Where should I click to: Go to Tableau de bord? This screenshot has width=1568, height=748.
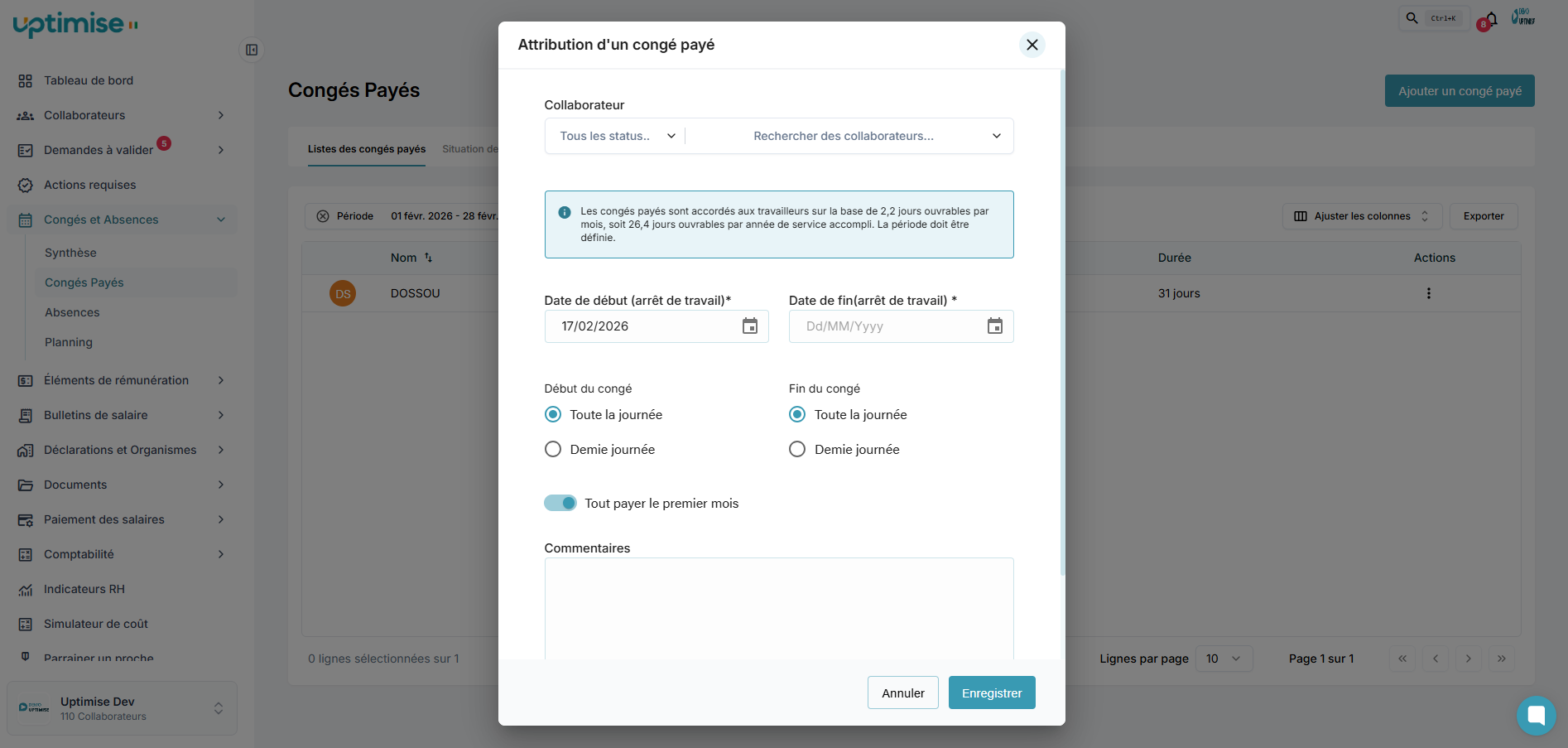(89, 80)
